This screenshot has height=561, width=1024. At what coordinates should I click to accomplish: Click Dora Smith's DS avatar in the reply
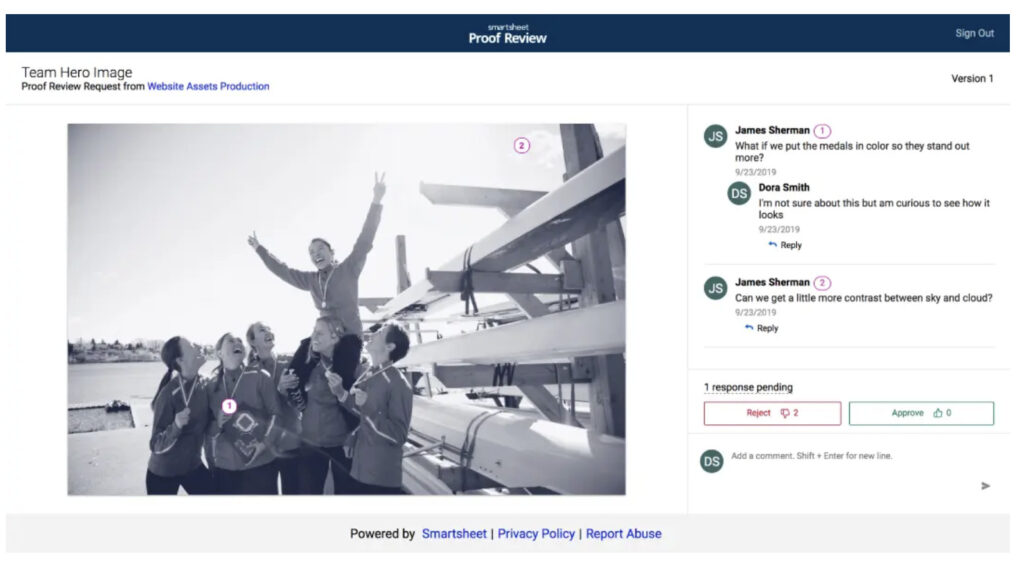pos(739,193)
